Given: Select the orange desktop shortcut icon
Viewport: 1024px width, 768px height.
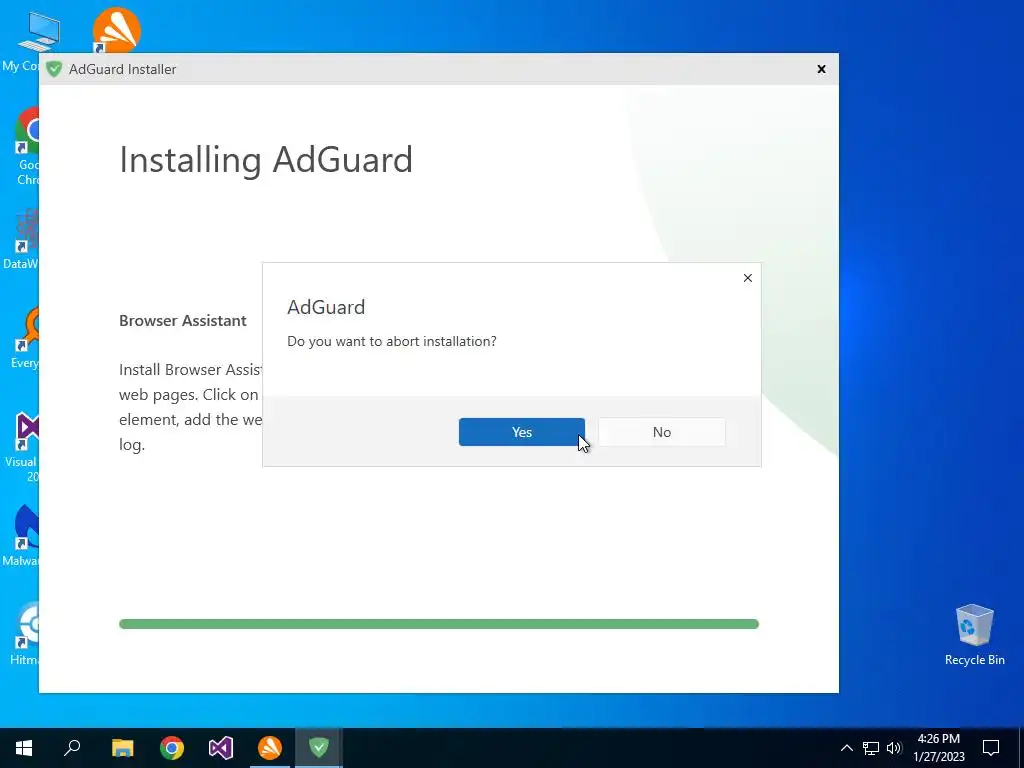Looking at the screenshot, I should point(116,30).
